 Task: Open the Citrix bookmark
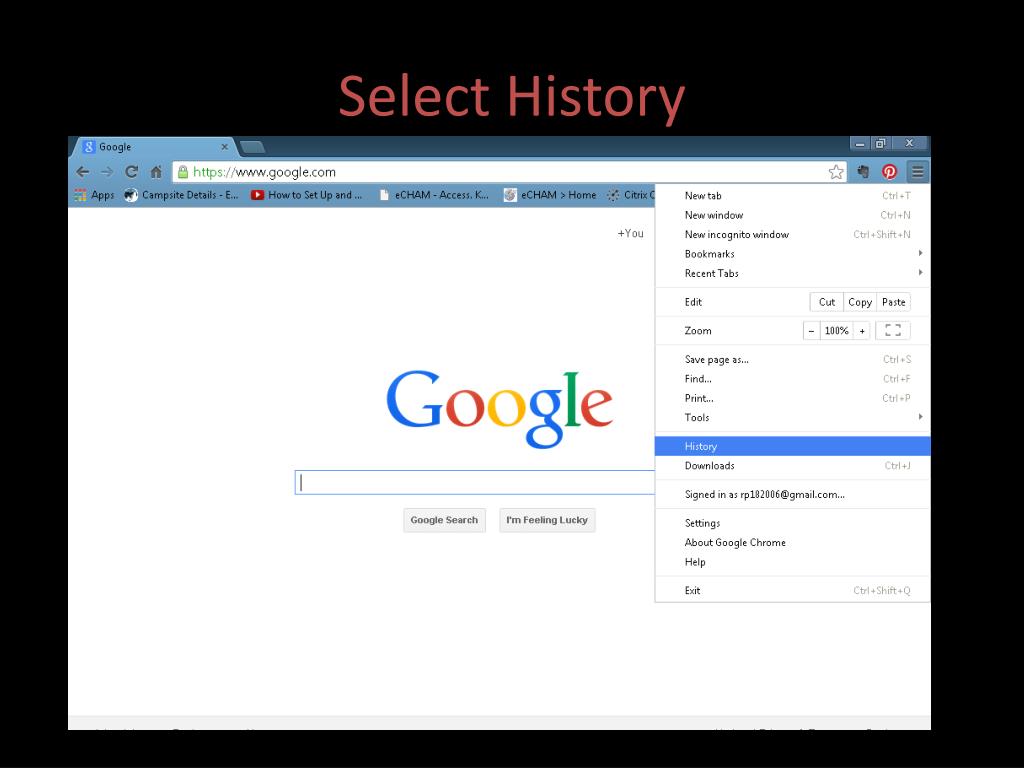click(x=630, y=195)
